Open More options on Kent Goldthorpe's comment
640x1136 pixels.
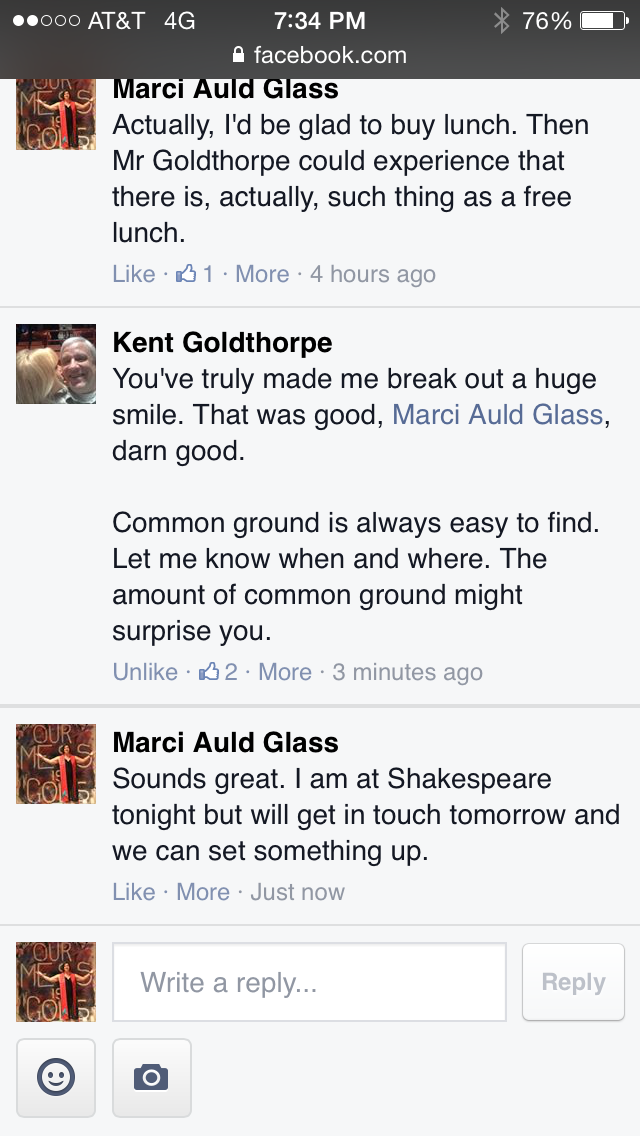(285, 672)
